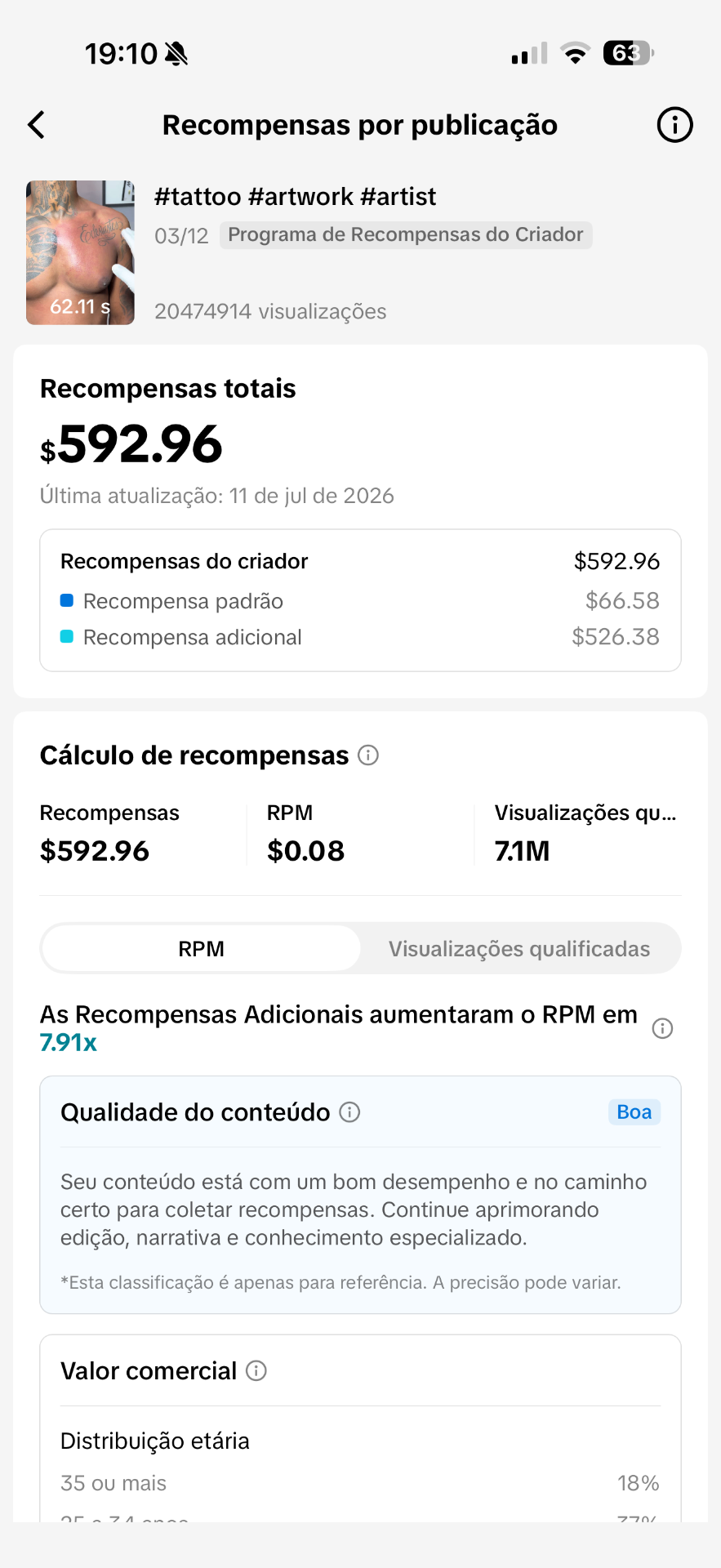The width and height of the screenshot is (721, 1568).
Task: Switch to Visualizações qualificadas tab
Action: (519, 948)
